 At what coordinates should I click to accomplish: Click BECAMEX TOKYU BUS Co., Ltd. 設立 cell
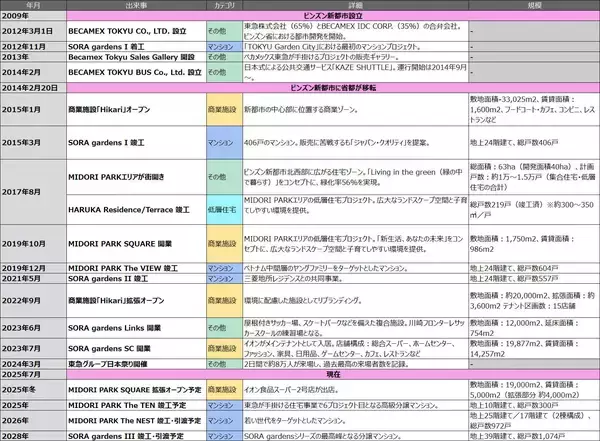137,73
